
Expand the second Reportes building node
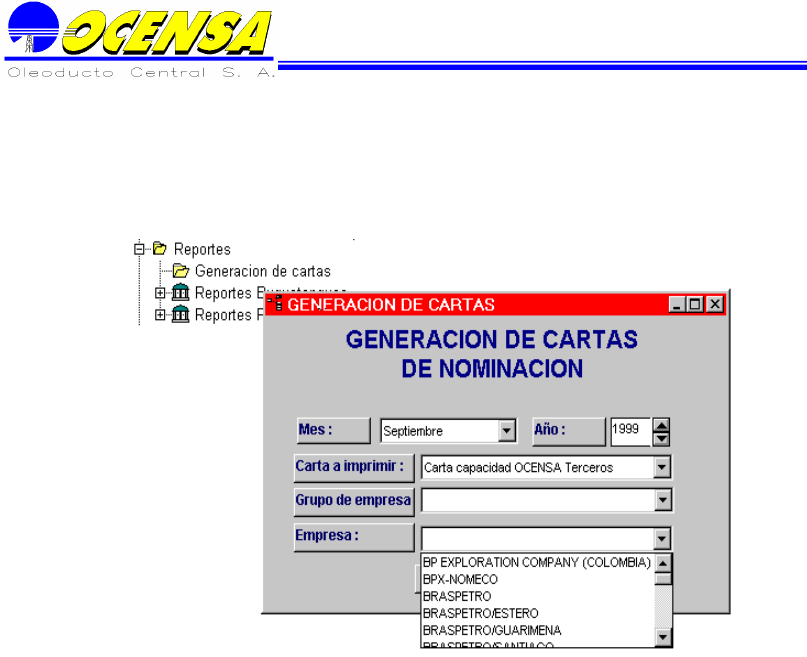(x=160, y=314)
